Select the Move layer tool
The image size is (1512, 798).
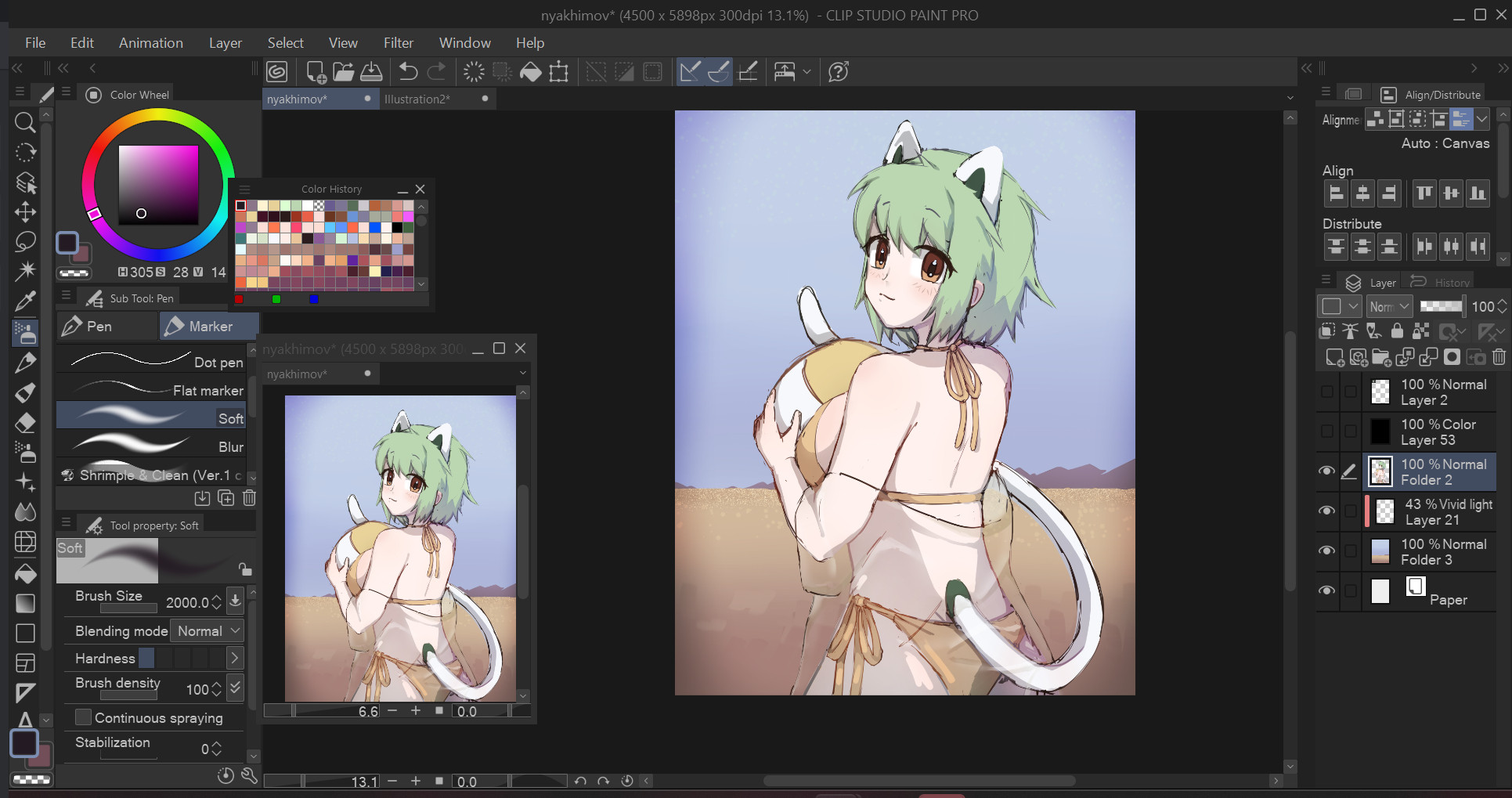point(25,212)
